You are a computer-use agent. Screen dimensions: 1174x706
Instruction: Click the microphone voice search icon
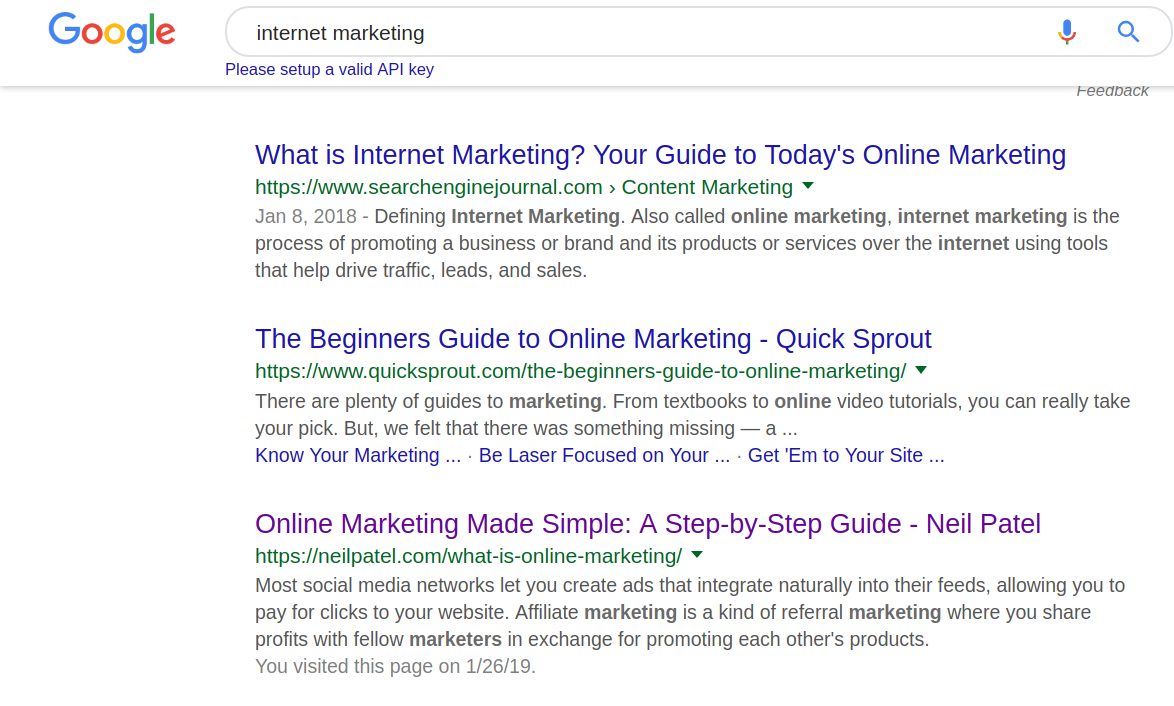point(1067,32)
